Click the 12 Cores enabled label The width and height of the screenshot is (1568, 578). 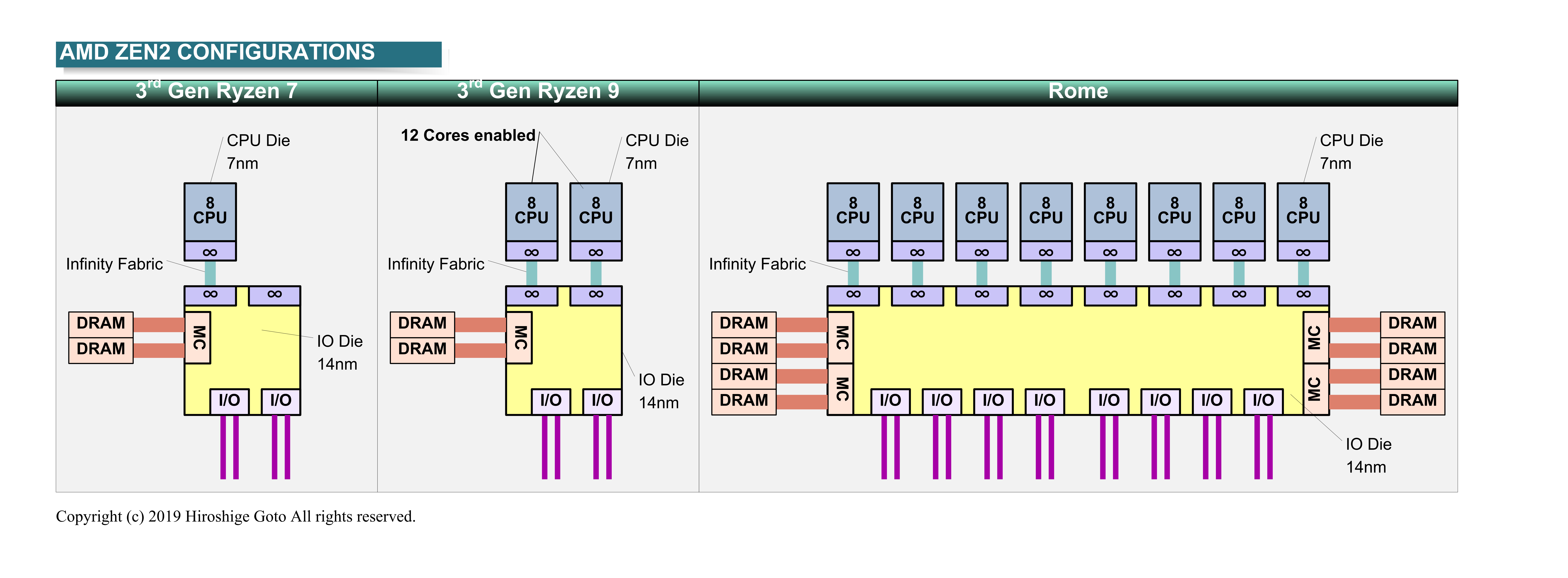(x=468, y=135)
